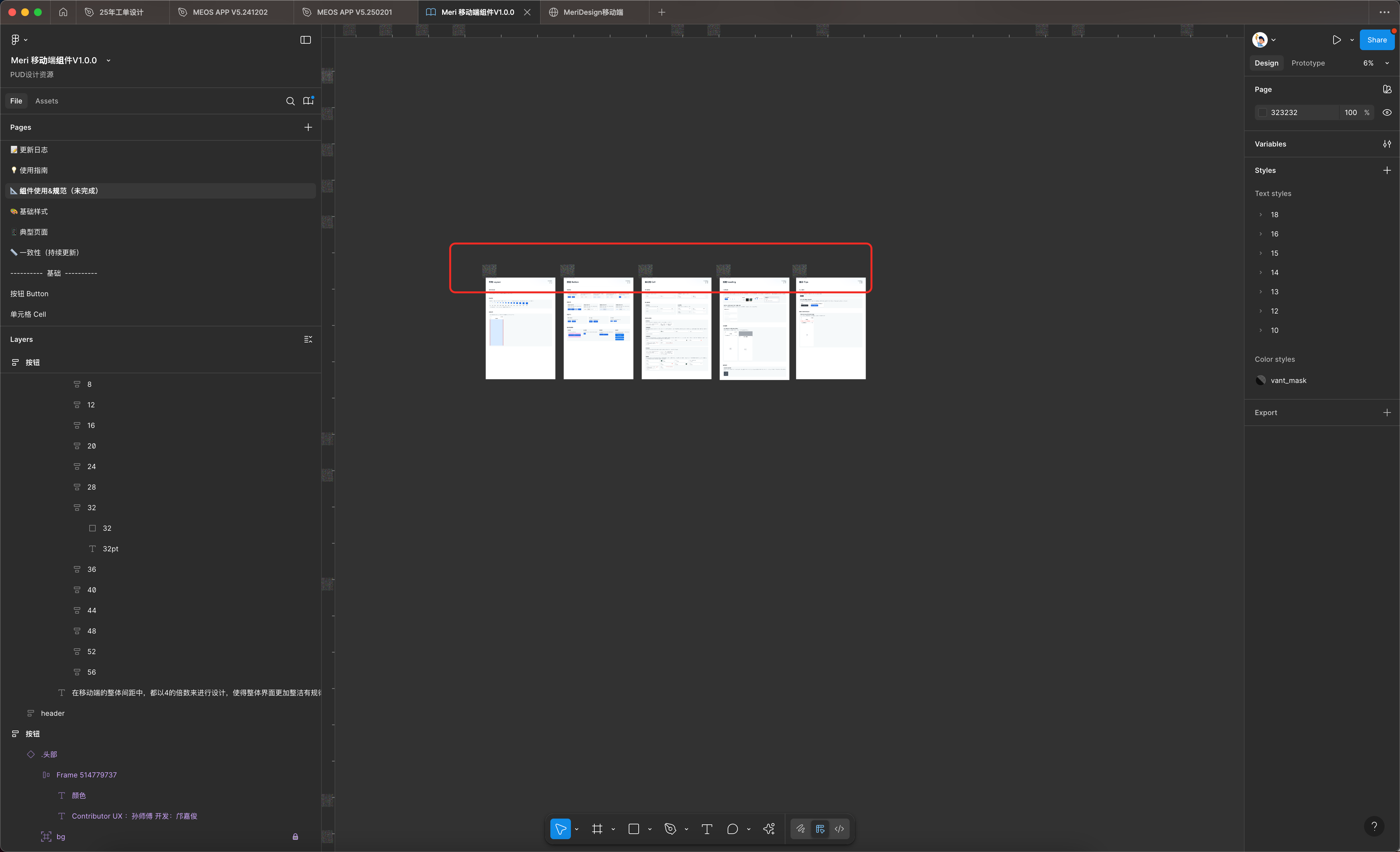
Task: Open page color styles icon
Action: pyautogui.click(x=1387, y=89)
